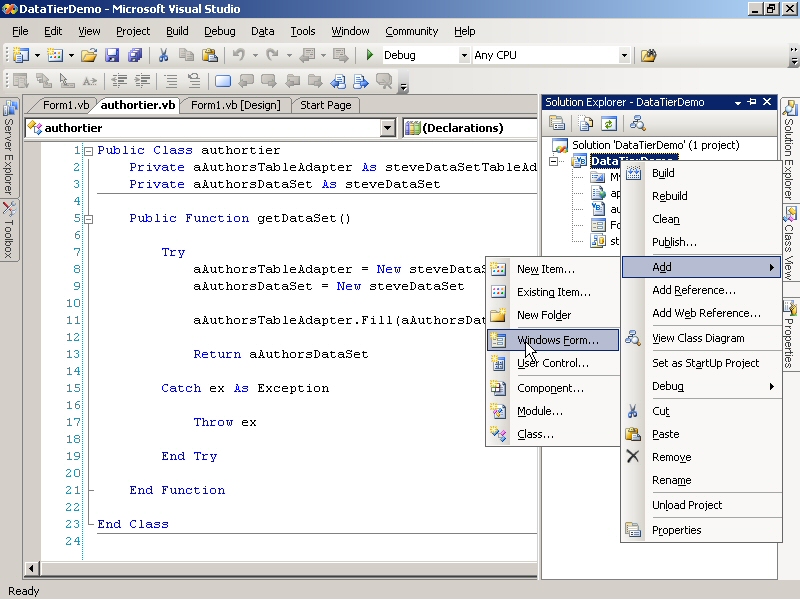Image resolution: width=800 pixels, height=600 pixels.
Task: Switch to the Start Page tab
Action: click(x=326, y=105)
